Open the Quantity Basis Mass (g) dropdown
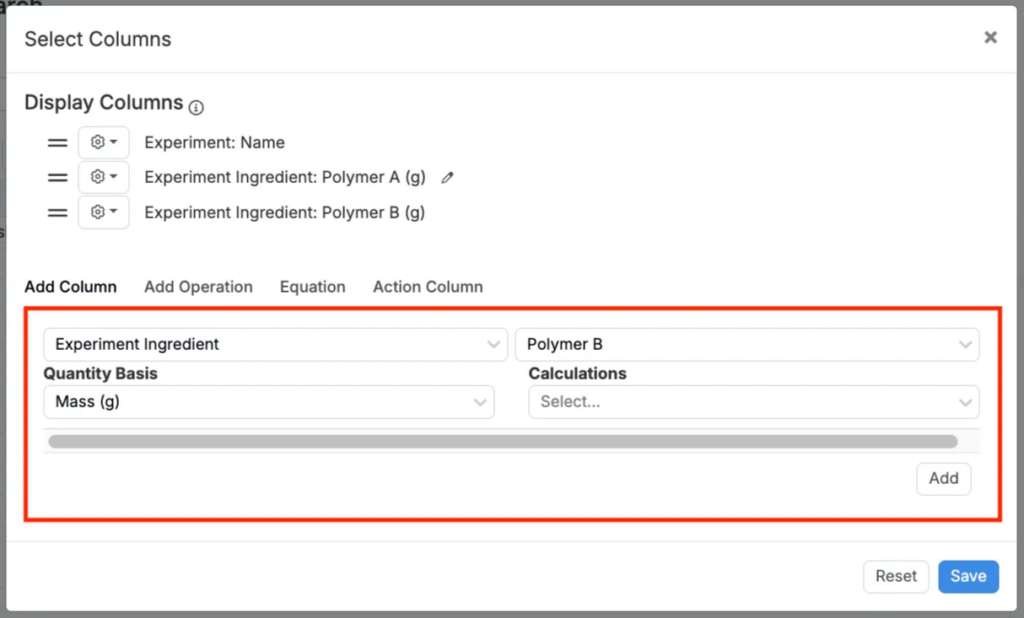The image size is (1024, 618). click(x=268, y=402)
